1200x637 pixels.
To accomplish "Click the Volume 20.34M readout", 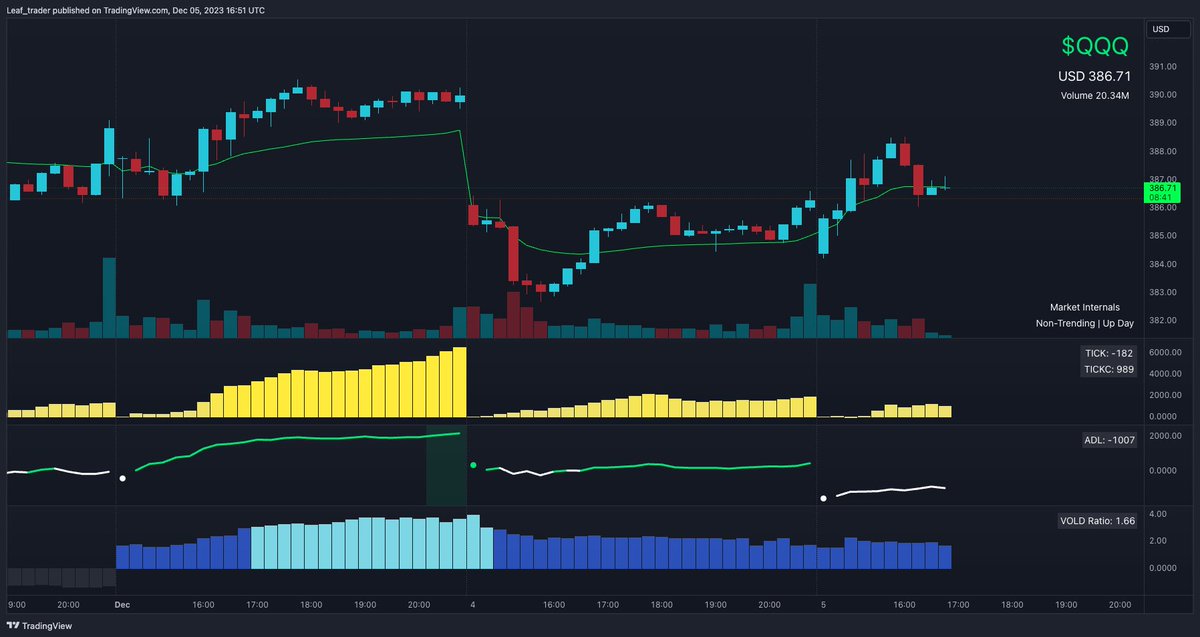I will 1096,95.
